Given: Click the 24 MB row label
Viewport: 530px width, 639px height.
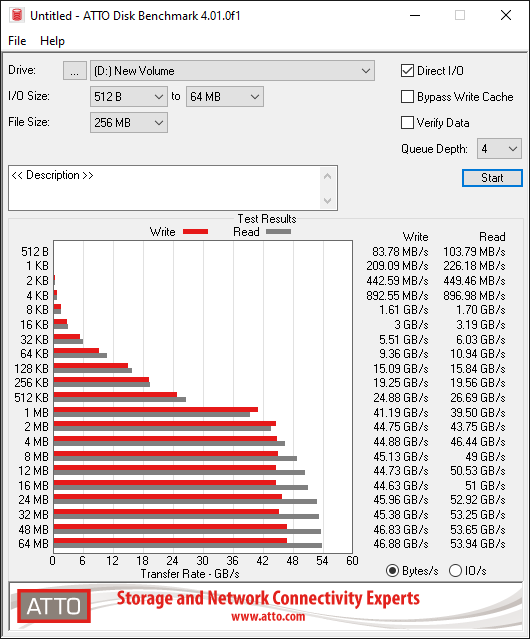Looking at the screenshot, I should click(x=33, y=500).
